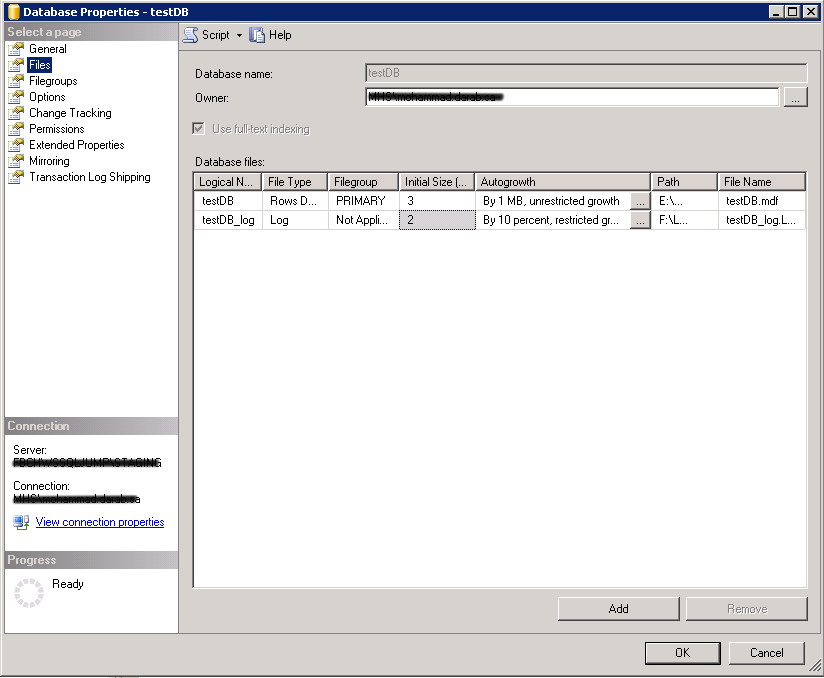Open the Permissions page icon

point(16,128)
